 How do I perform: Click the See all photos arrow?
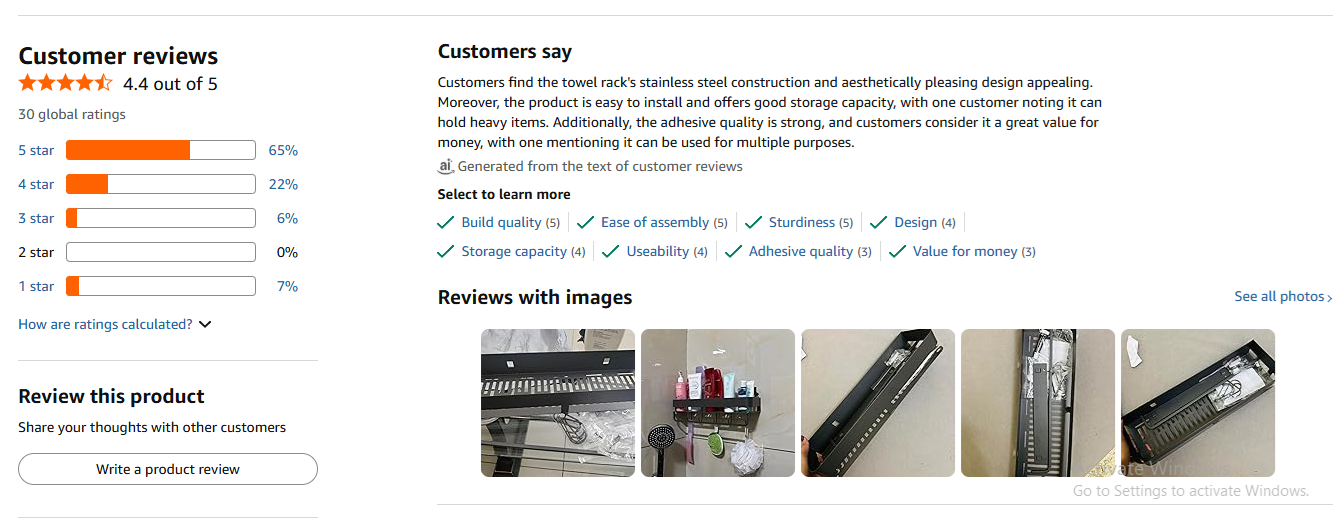tap(1329, 297)
